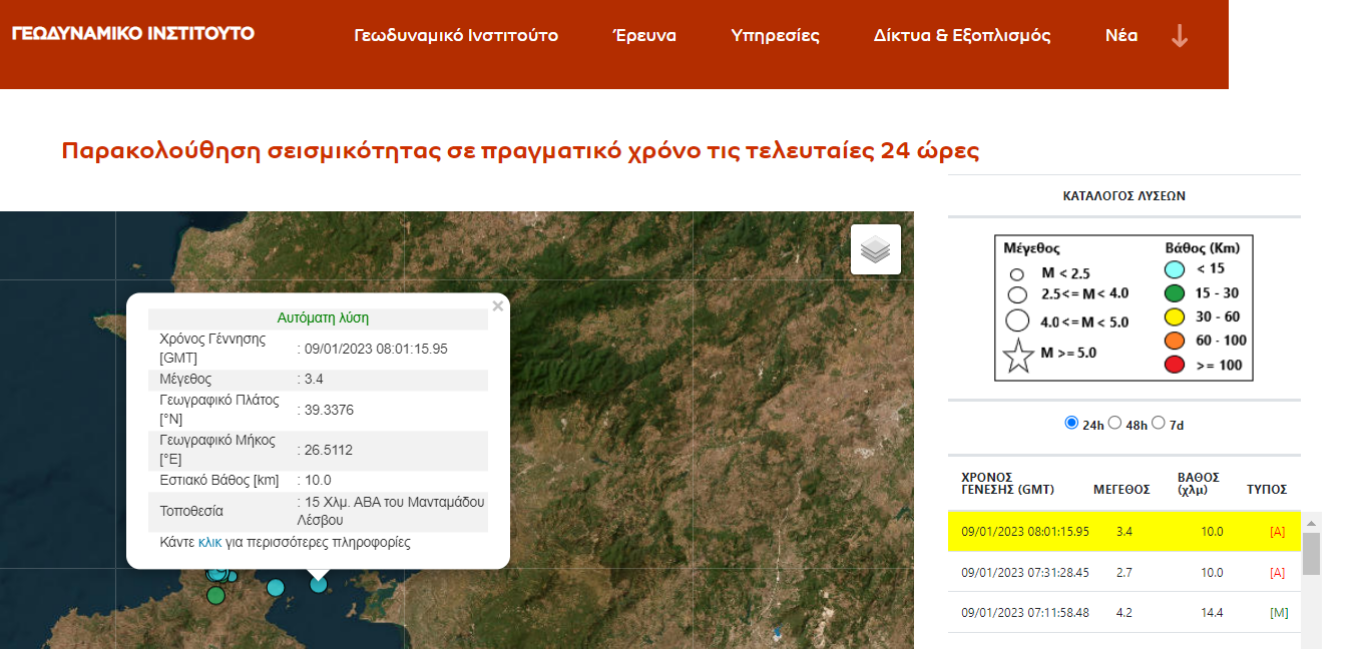Screen dimensions: 1360x649
Task: Select the 07:31:28.45 earthquake row
Action: pyautogui.click(x=1124, y=572)
